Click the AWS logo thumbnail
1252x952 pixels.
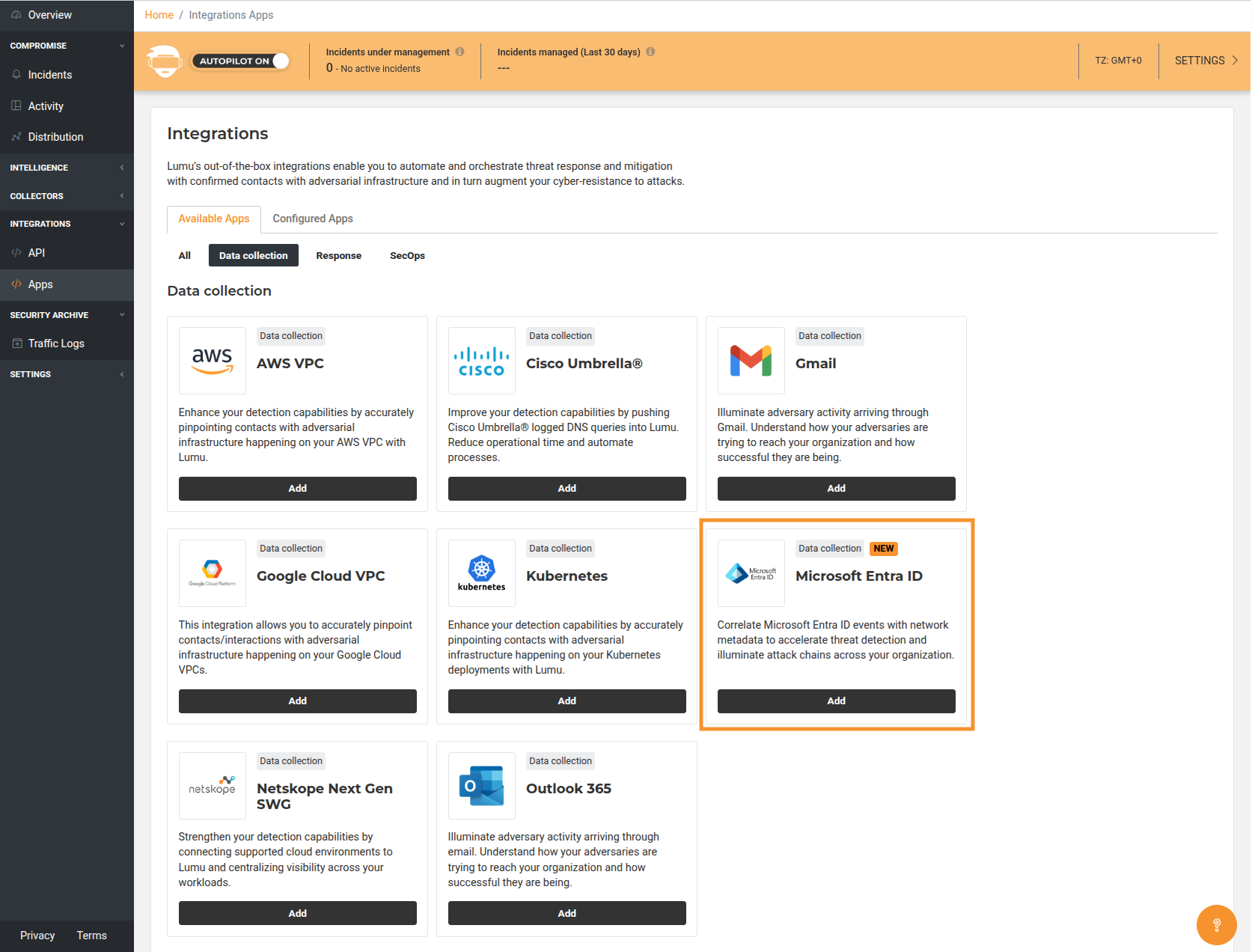click(213, 361)
